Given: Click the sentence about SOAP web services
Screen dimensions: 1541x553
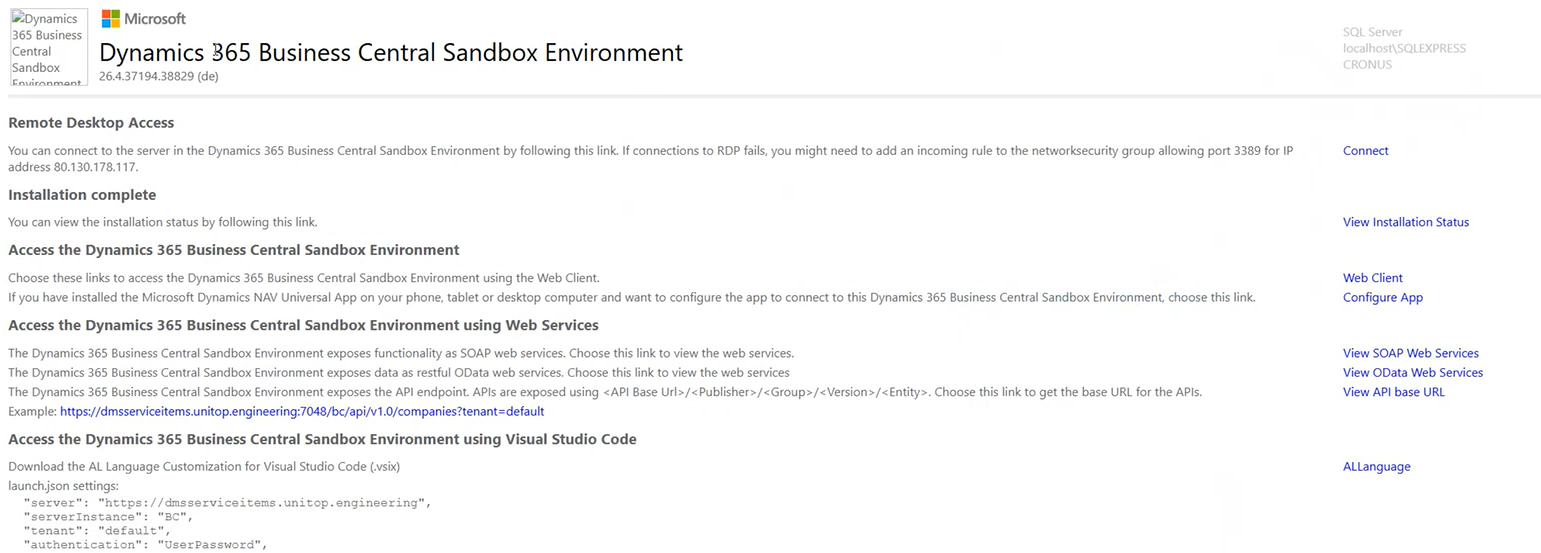Looking at the screenshot, I should 400,353.
